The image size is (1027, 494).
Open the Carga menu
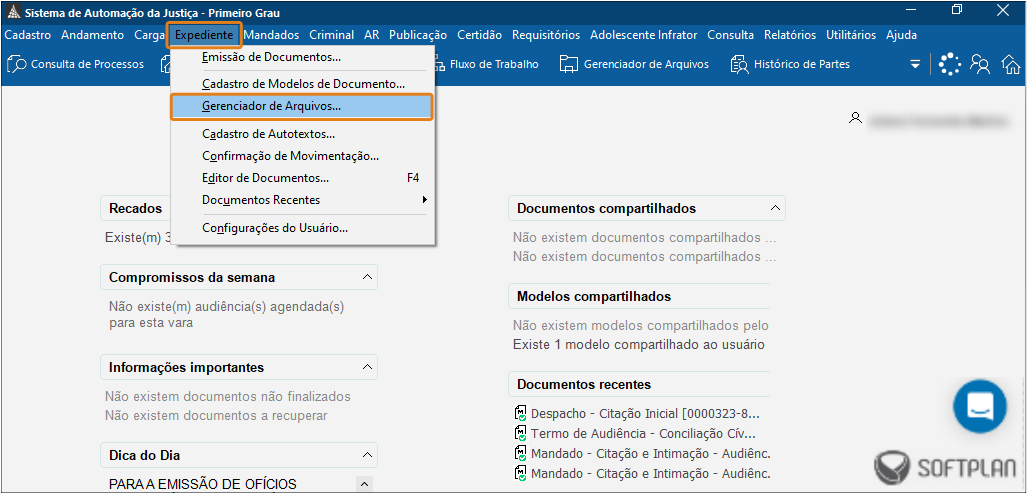click(x=149, y=35)
